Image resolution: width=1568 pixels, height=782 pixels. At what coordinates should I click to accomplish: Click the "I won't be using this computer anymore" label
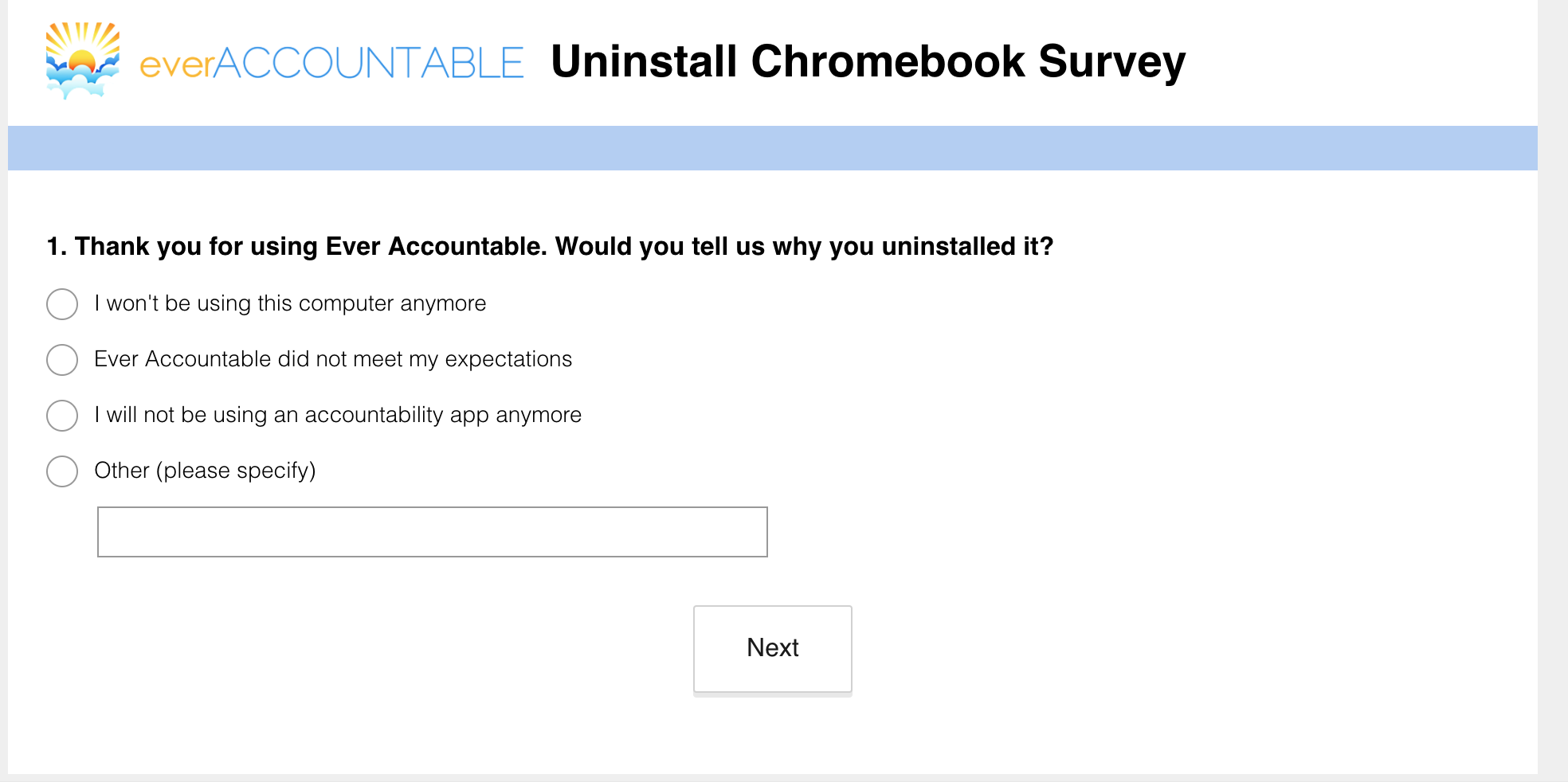(x=290, y=303)
